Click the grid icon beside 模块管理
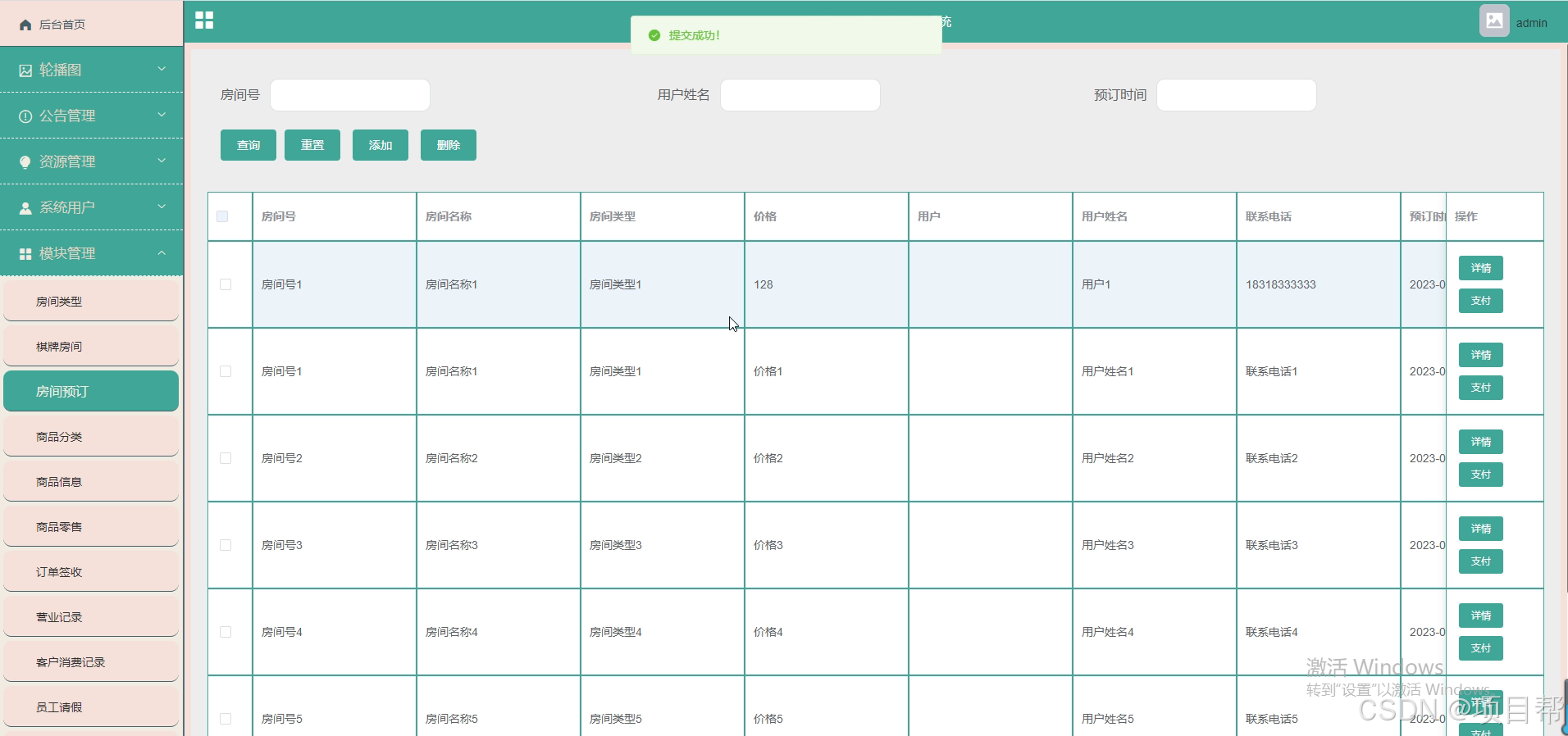 point(25,254)
